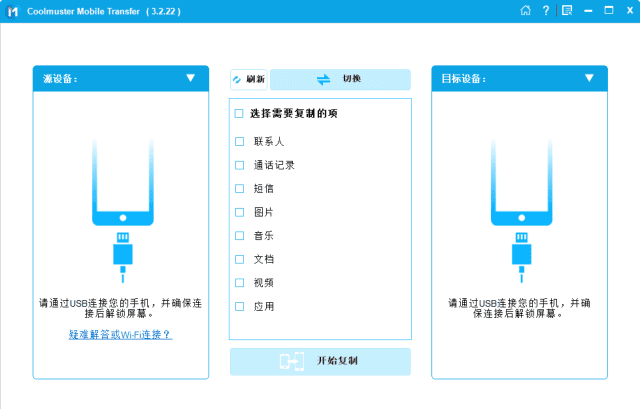The image size is (640, 409).
Task: Check the 应用 apps checkbox
Action: pos(240,307)
